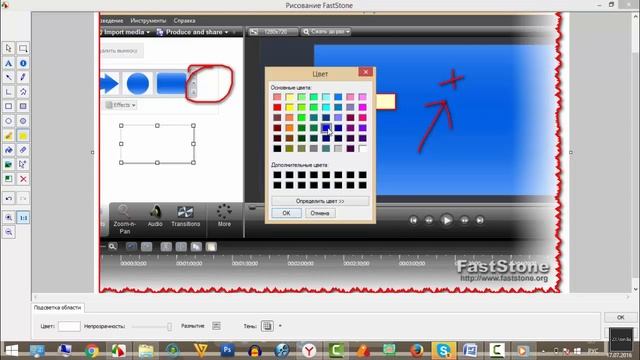Select the polygon arrow shape tool
The image size is (640, 360).
click(x=23, y=92)
